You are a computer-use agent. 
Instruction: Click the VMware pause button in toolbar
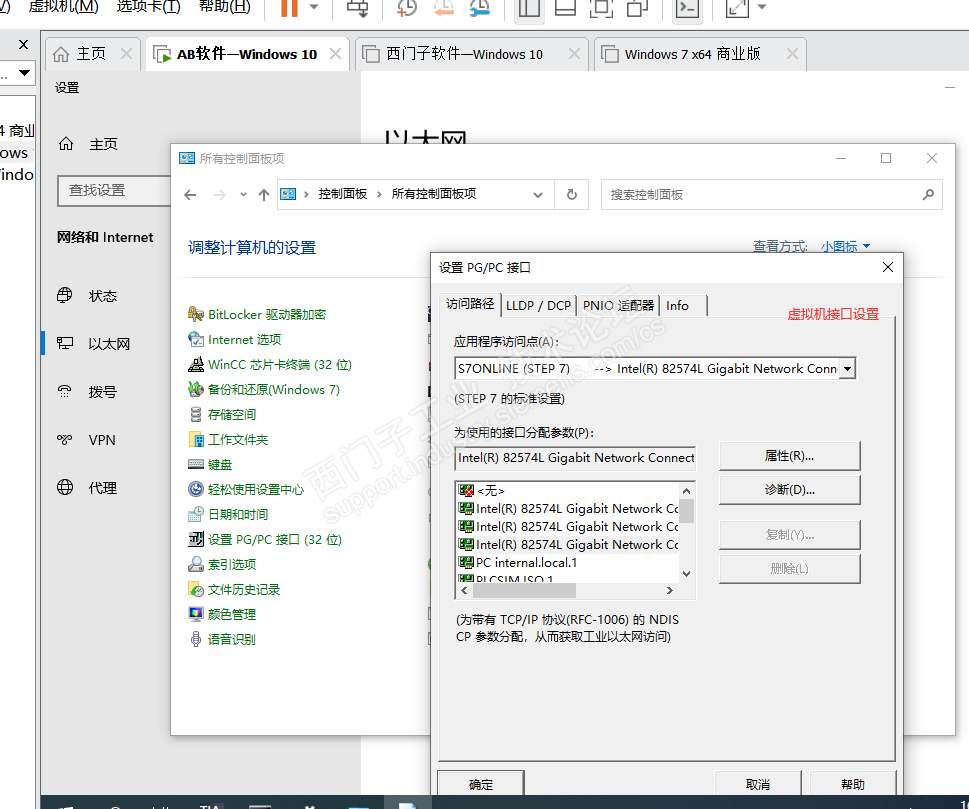289,7
